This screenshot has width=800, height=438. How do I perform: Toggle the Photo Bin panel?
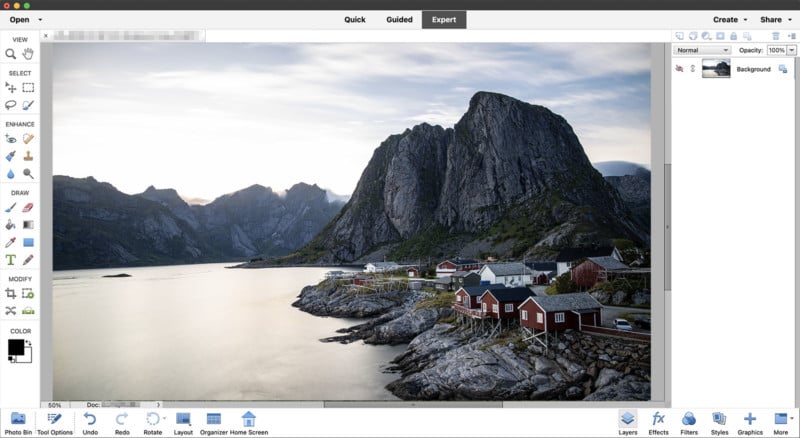pyautogui.click(x=16, y=423)
